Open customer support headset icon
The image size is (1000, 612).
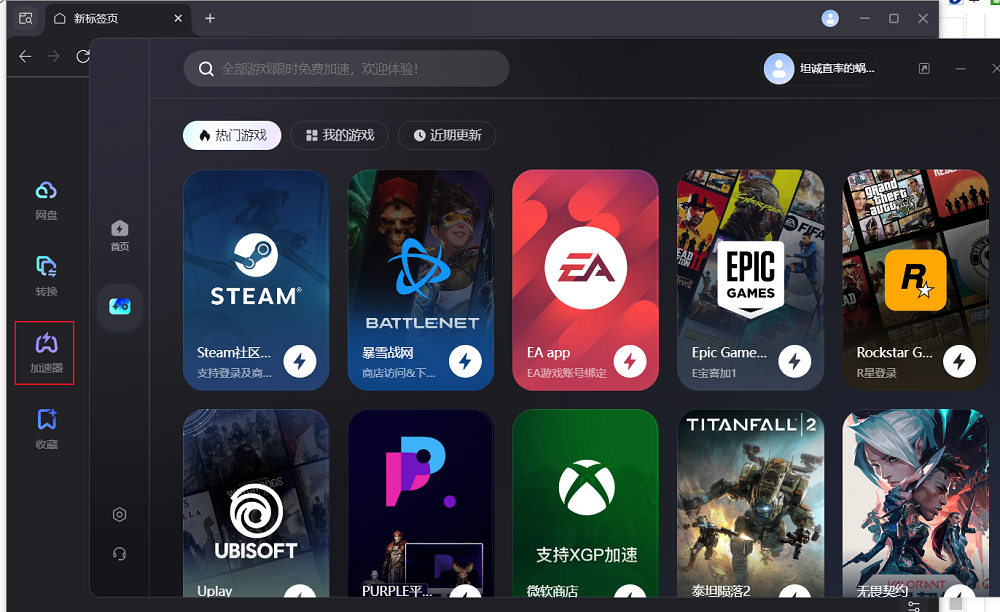point(120,554)
